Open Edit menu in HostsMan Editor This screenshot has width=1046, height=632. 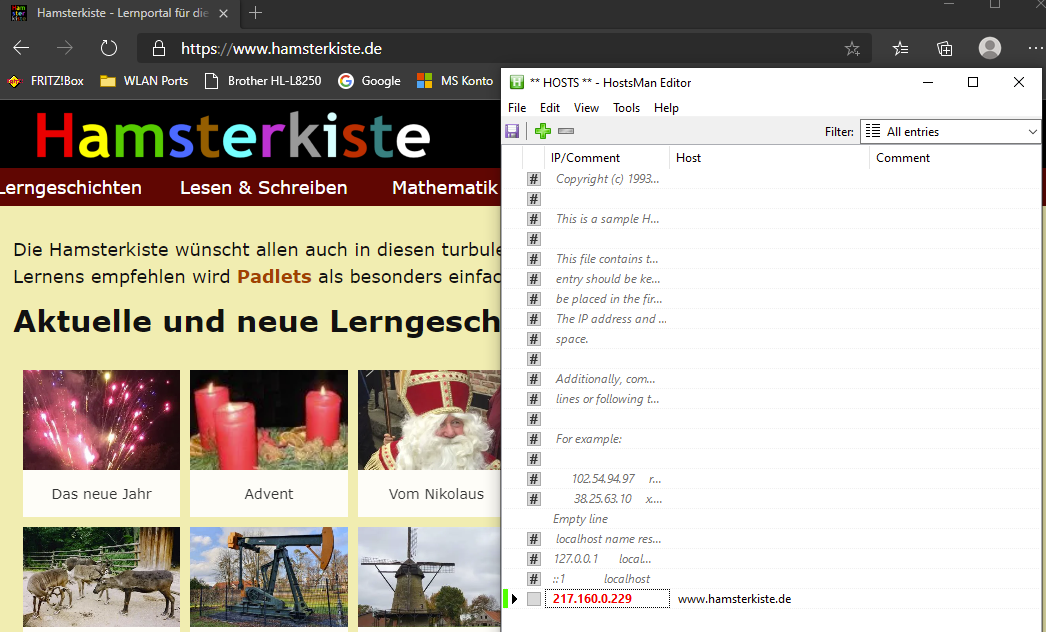coord(550,107)
